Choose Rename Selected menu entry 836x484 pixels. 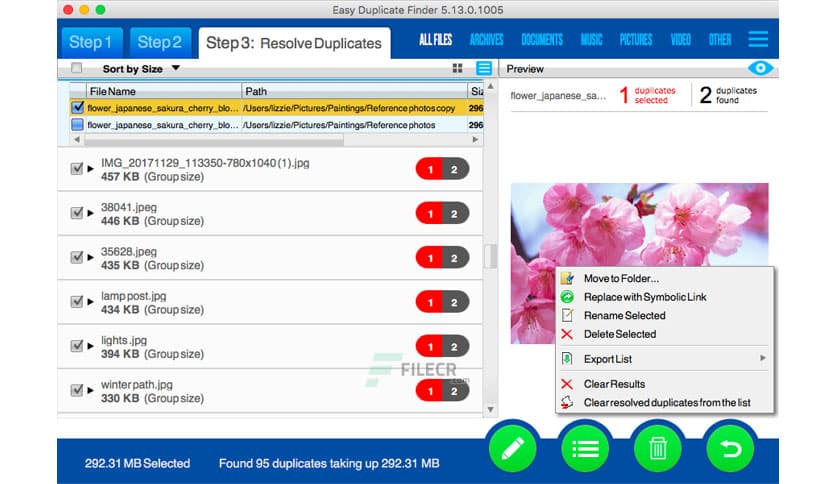pyautogui.click(x=665, y=316)
